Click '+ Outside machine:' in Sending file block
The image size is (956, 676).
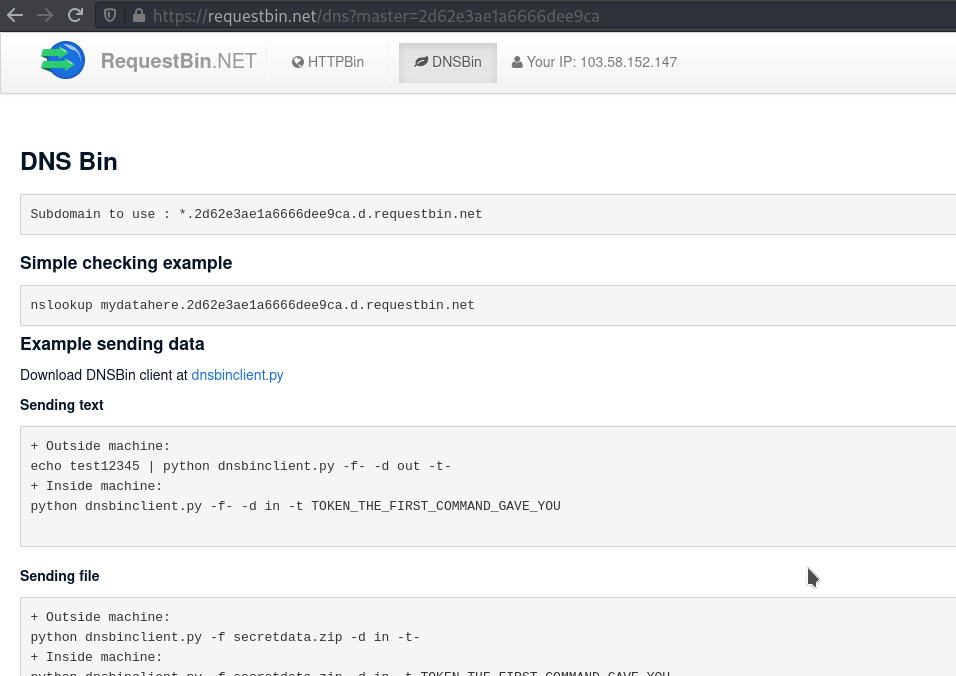(100, 617)
